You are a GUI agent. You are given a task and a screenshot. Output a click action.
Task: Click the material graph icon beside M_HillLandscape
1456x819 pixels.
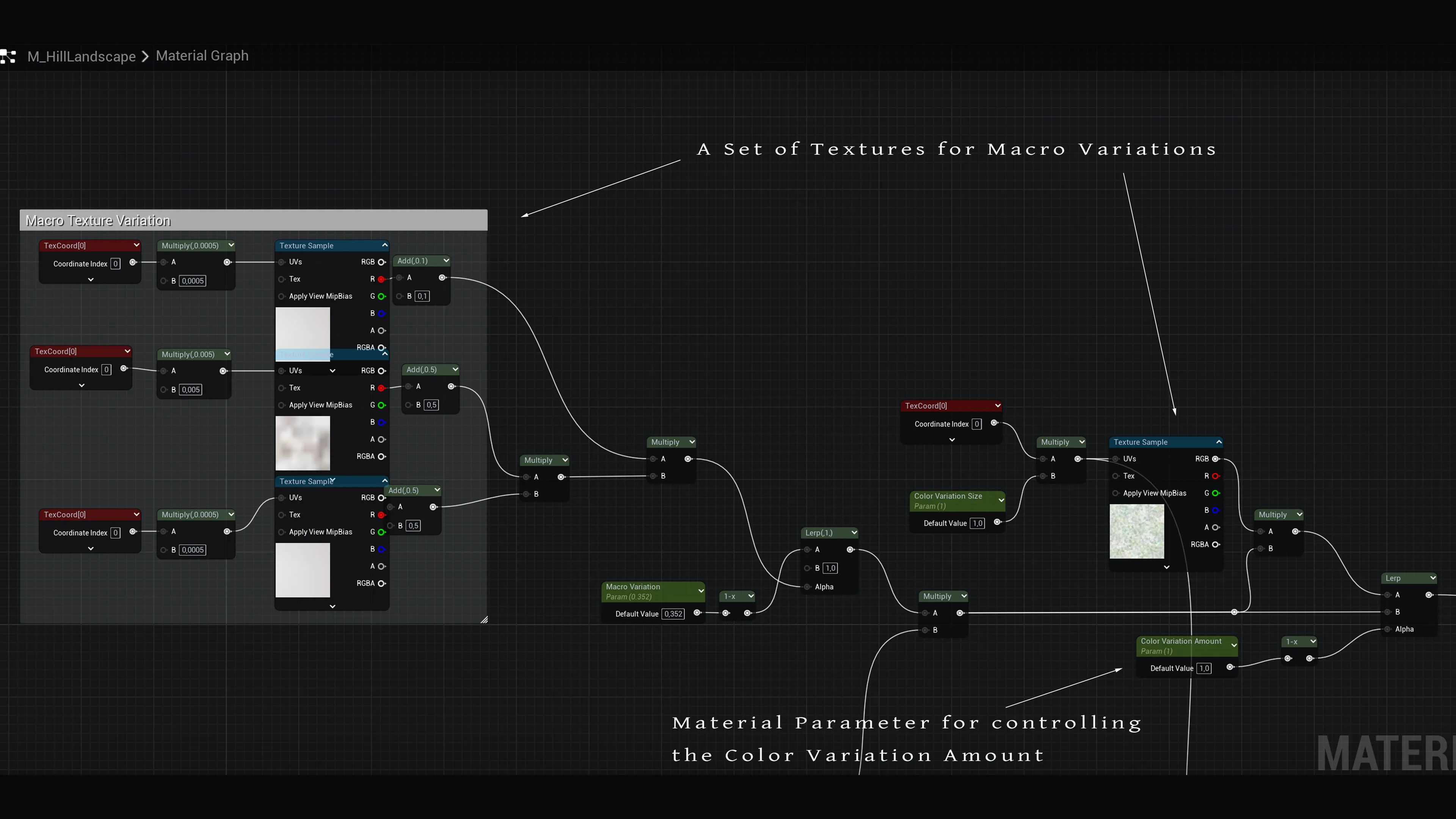tap(8, 56)
